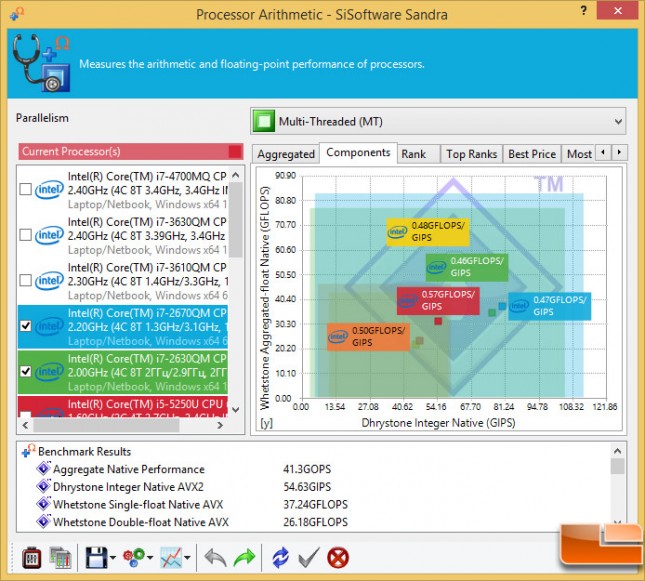The height and width of the screenshot is (581, 645).
Task: Click red 0.57GFLOPS/GIPS chart label
Action: click(x=438, y=301)
